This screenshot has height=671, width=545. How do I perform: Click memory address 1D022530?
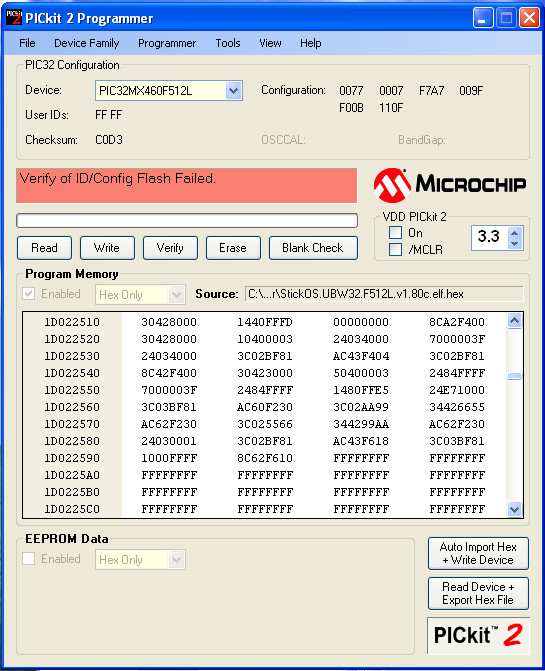coord(72,356)
